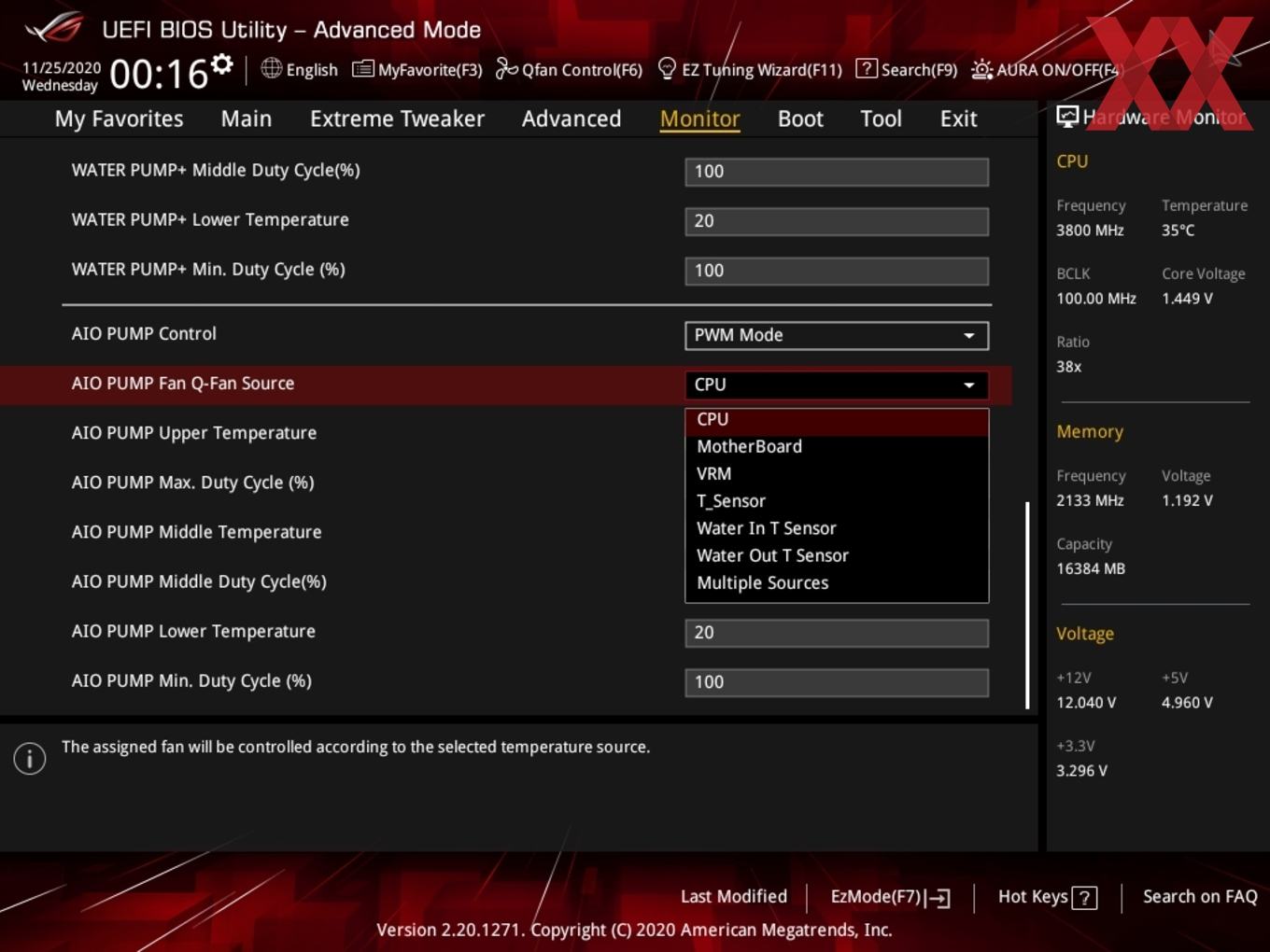Click the ROG logo icon
This screenshot has height=952, width=1270.
tap(54, 28)
